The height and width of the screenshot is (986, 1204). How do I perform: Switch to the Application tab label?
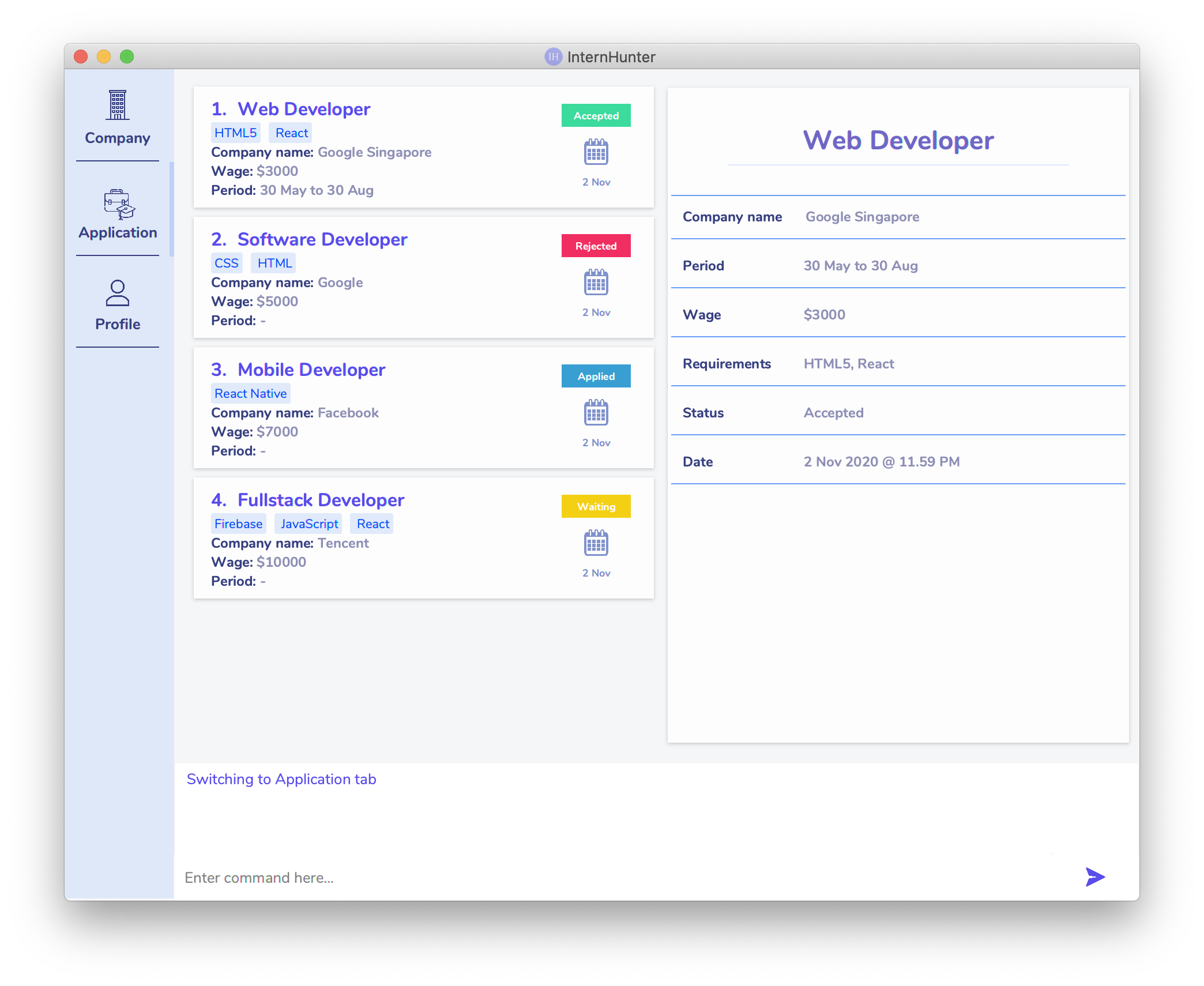[118, 232]
